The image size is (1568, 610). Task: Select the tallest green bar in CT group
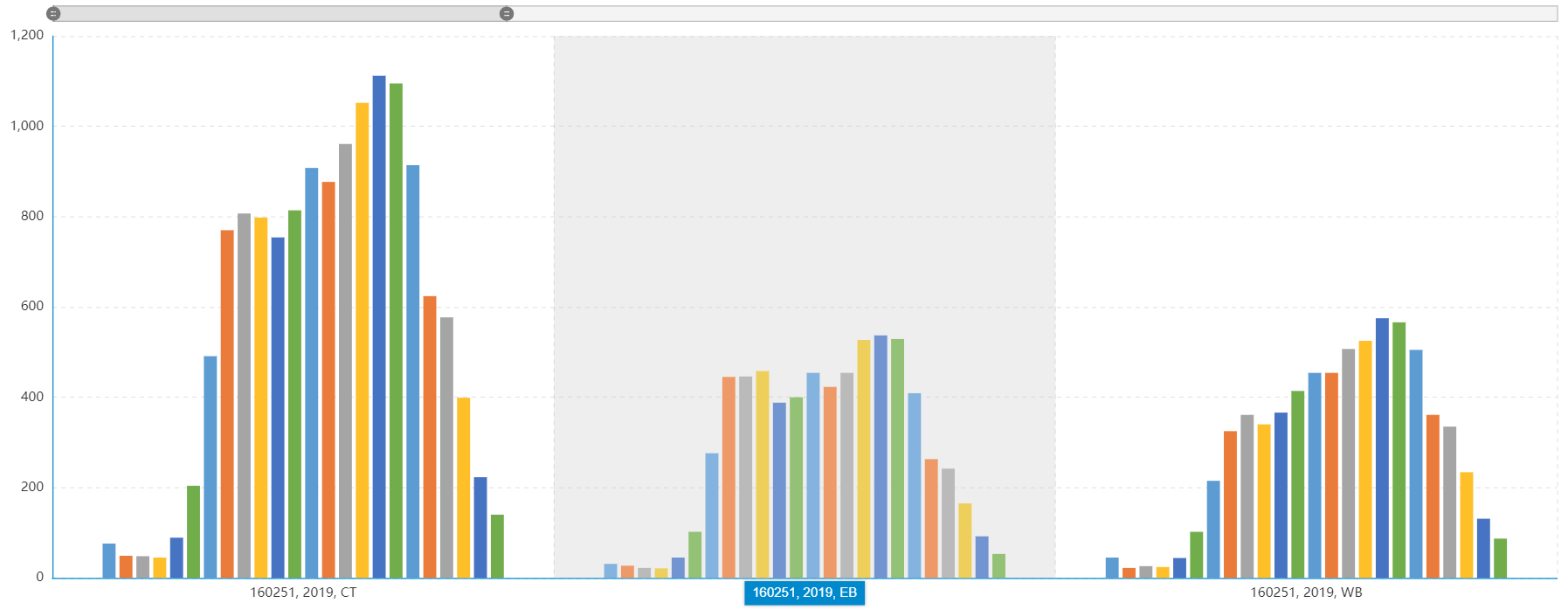[396, 330]
